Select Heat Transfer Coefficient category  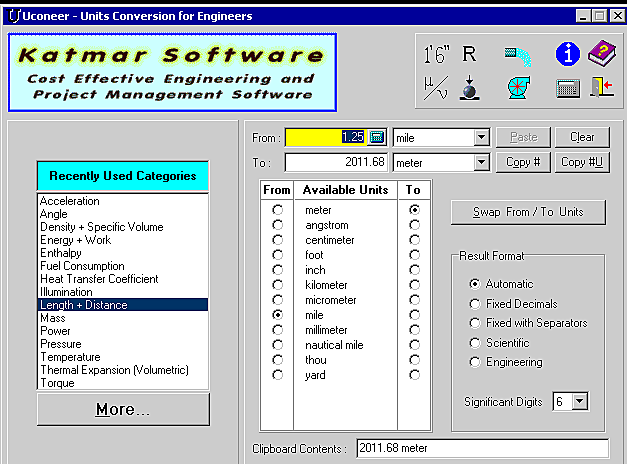point(122,279)
